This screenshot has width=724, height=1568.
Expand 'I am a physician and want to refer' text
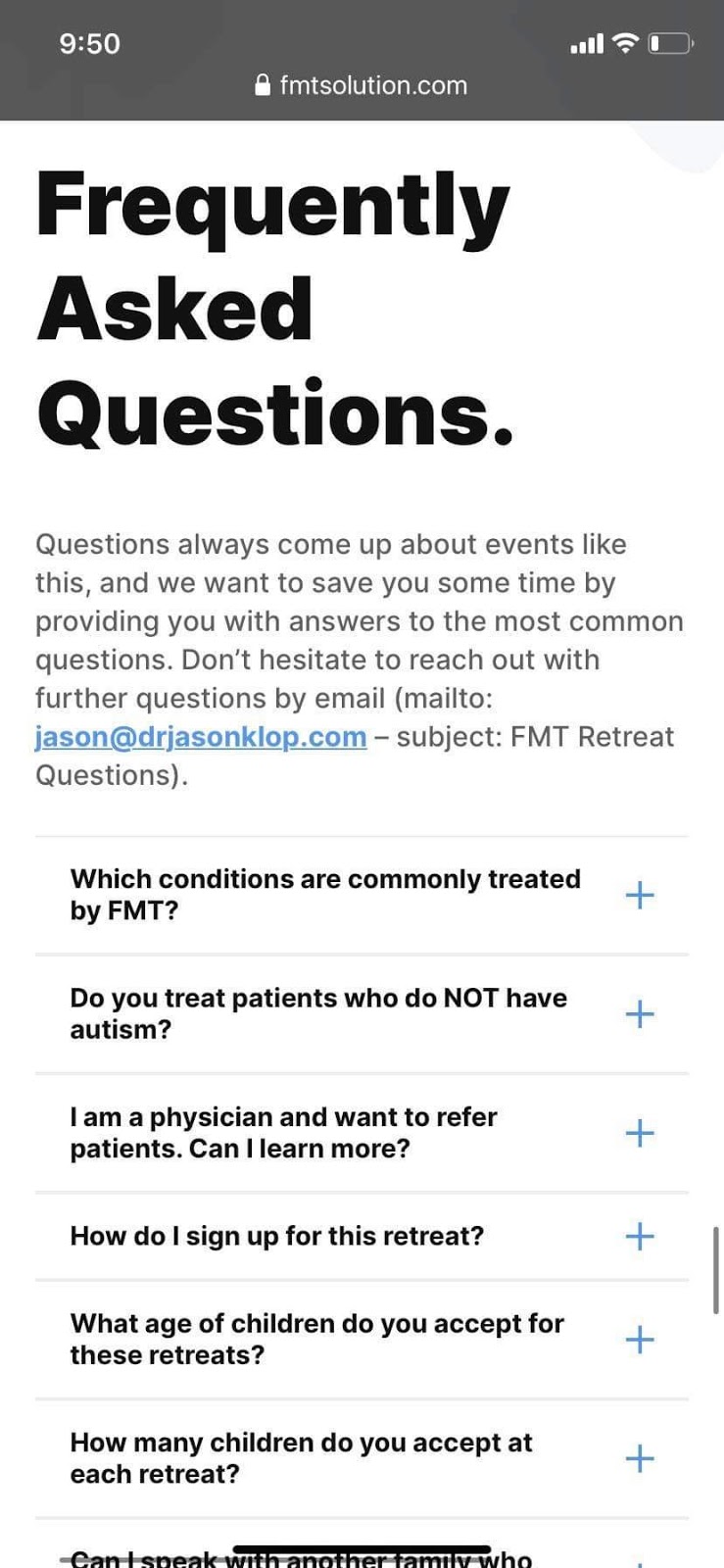coord(283,1133)
